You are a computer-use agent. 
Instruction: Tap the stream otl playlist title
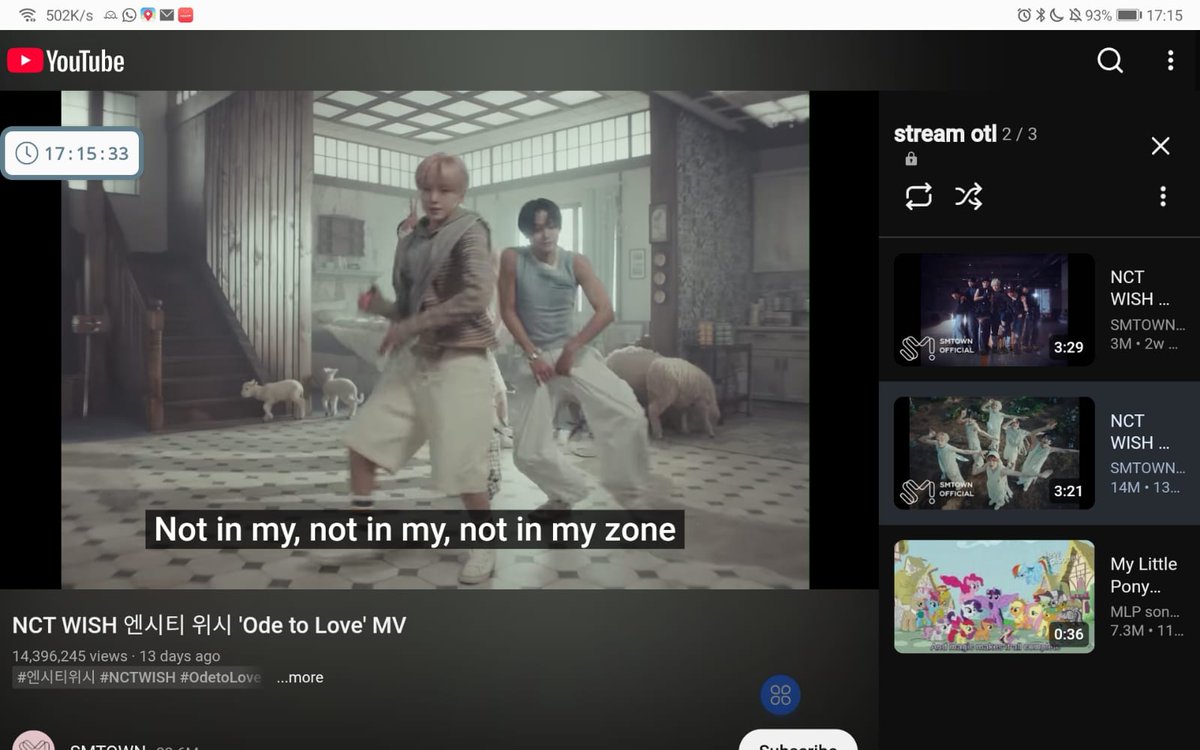tap(944, 133)
